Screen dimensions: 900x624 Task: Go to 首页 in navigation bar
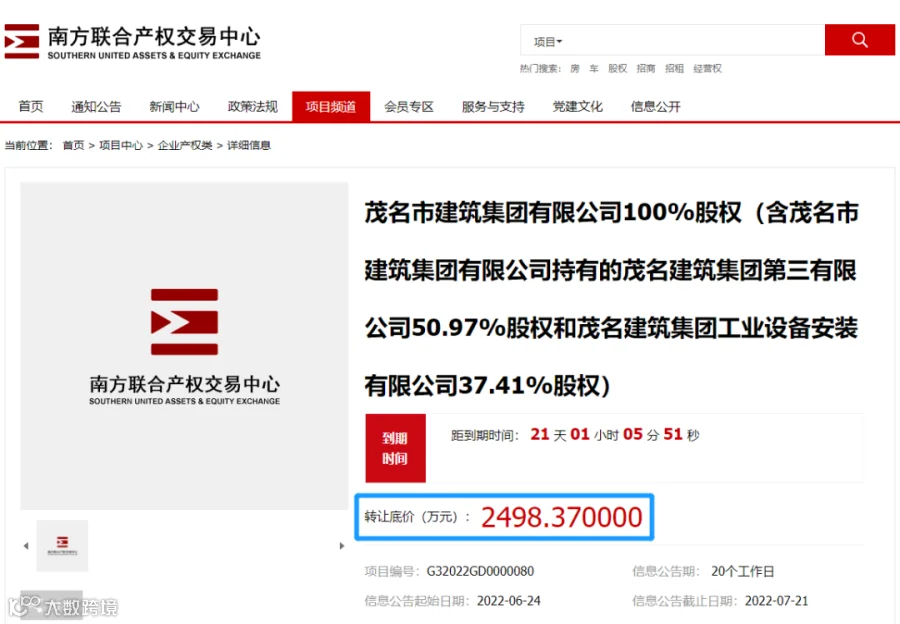coord(31,106)
